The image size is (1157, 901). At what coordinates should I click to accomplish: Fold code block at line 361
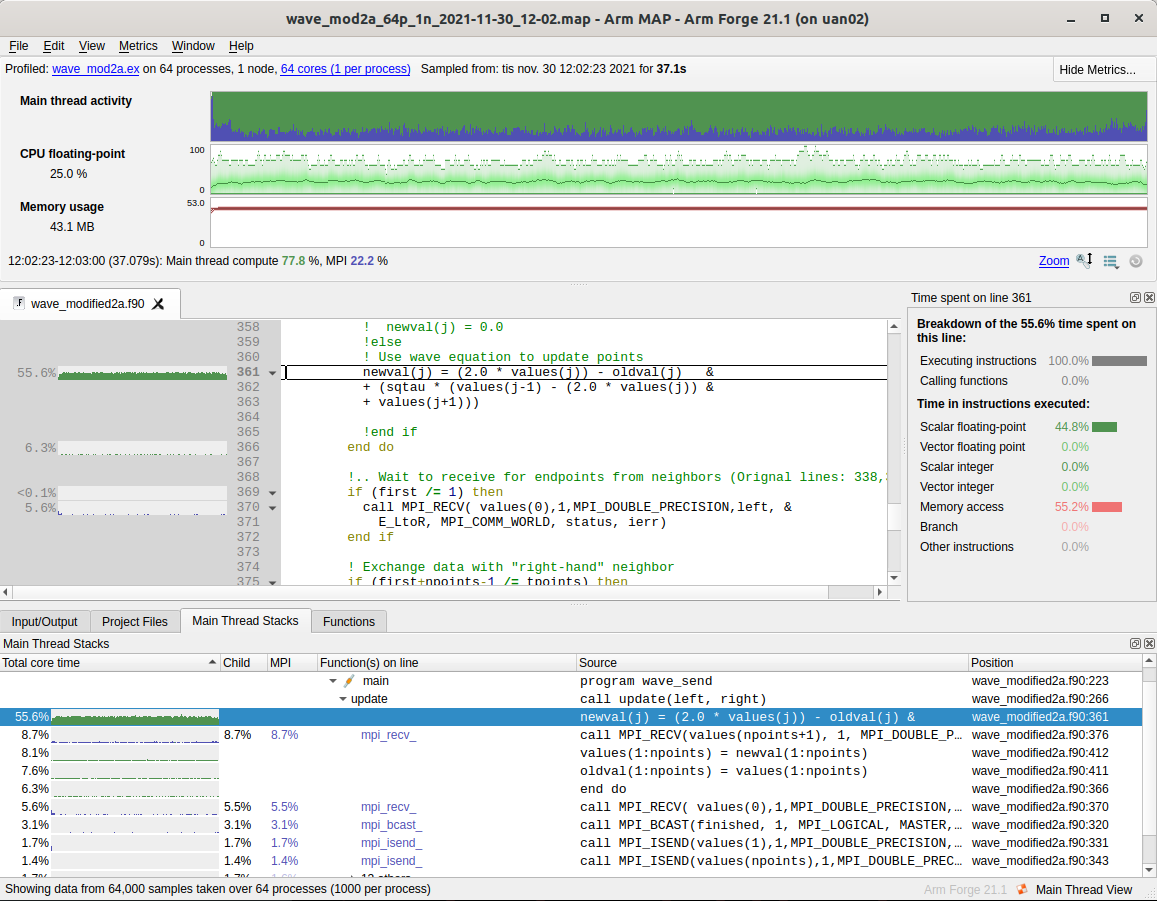point(272,373)
